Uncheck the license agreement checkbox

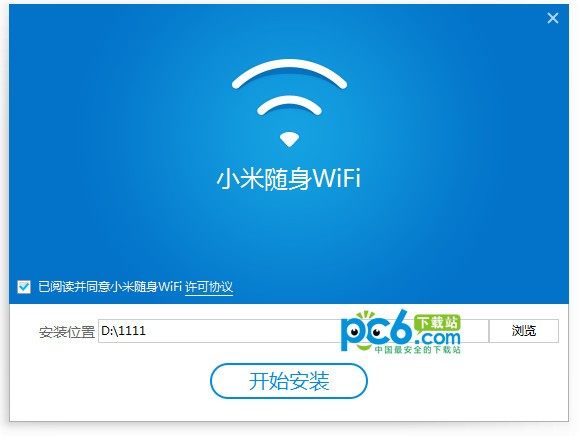(x=24, y=287)
